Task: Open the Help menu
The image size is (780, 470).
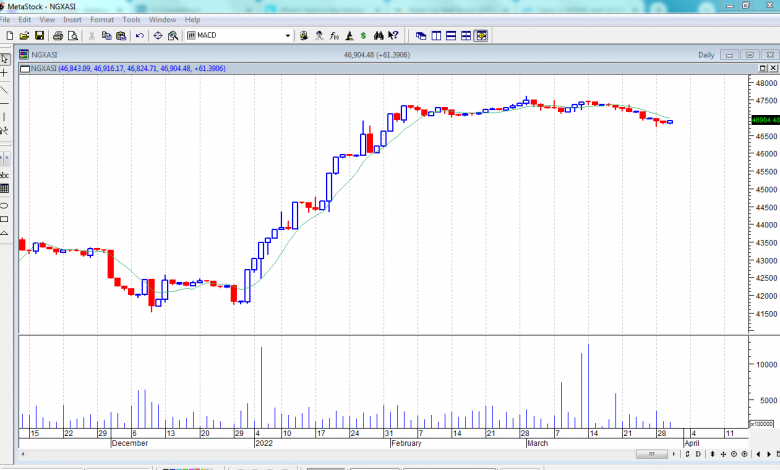Action: tap(193, 19)
